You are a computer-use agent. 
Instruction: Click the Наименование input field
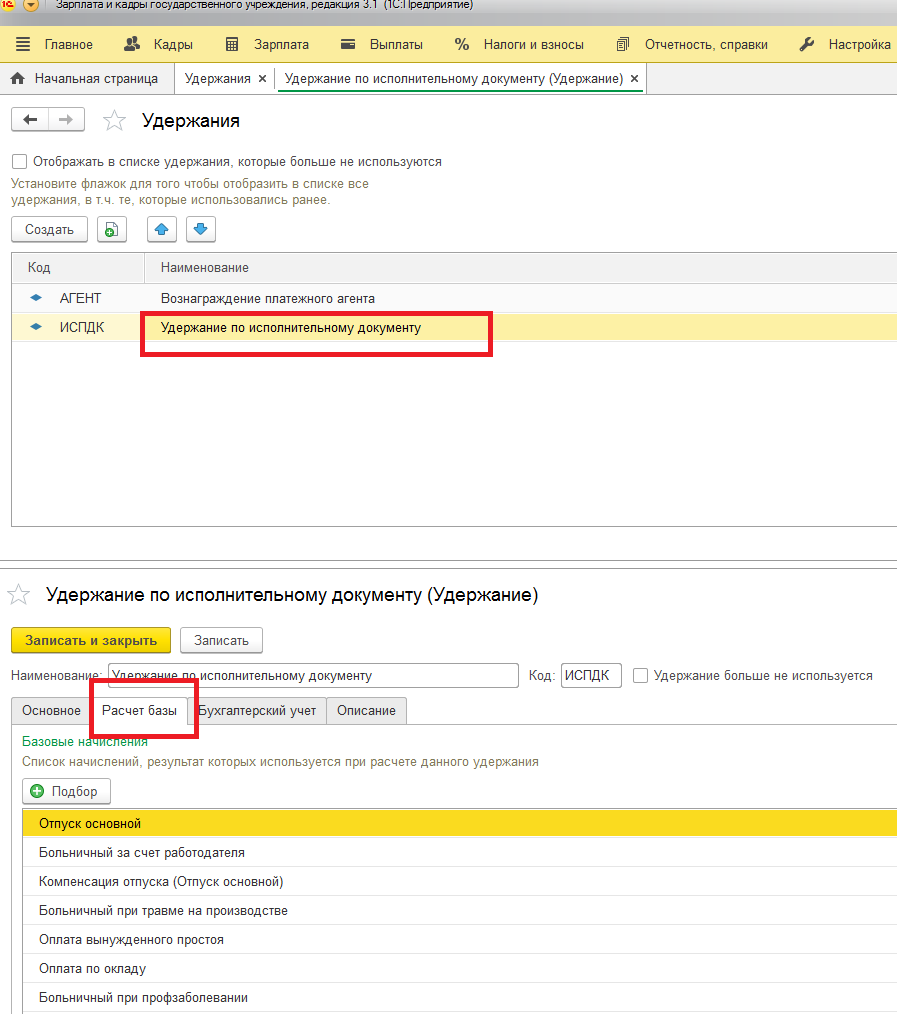pos(313,675)
